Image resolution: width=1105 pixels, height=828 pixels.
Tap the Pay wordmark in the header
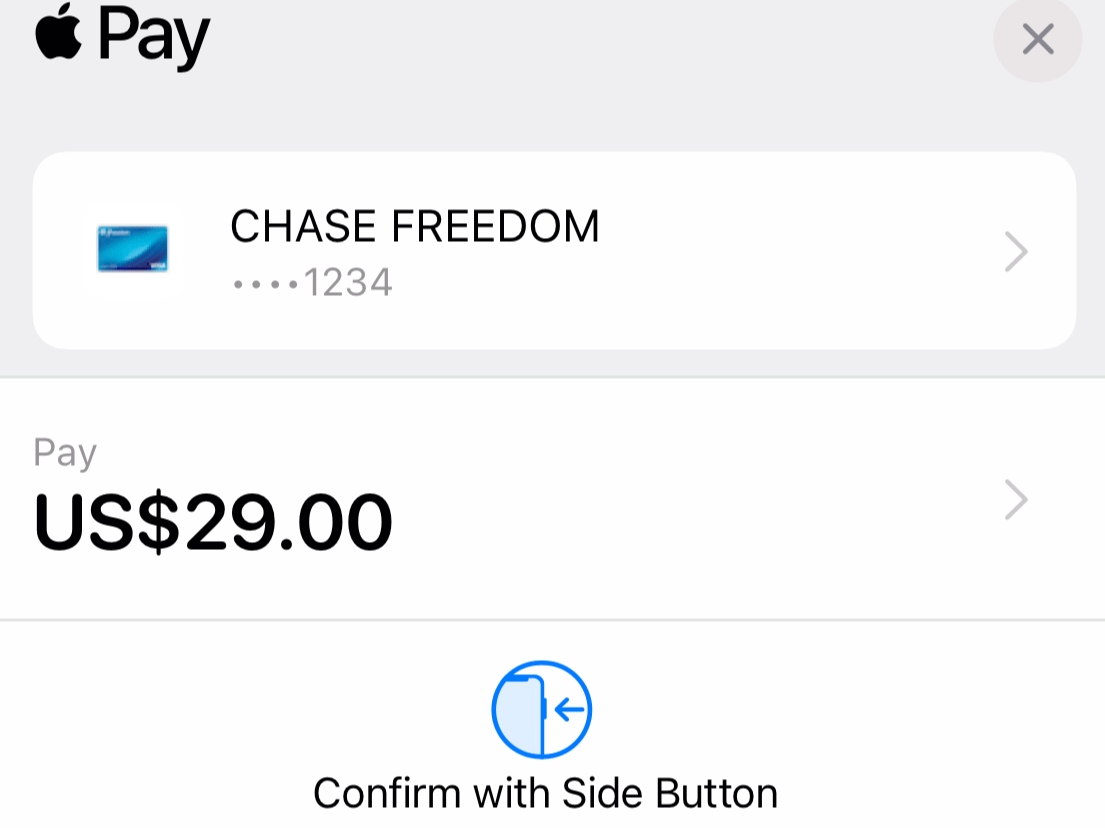click(x=153, y=36)
